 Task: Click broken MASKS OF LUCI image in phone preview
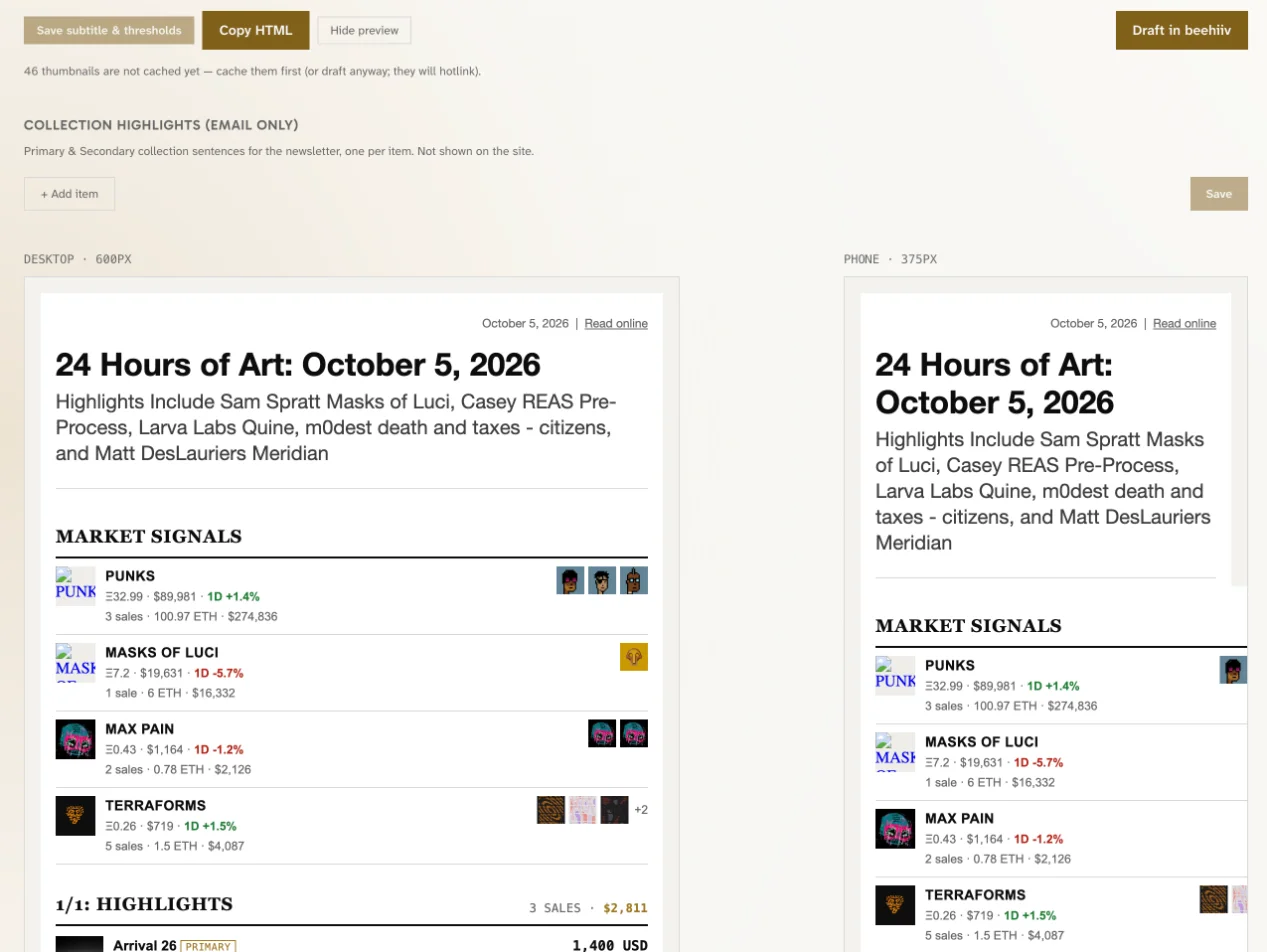click(895, 752)
